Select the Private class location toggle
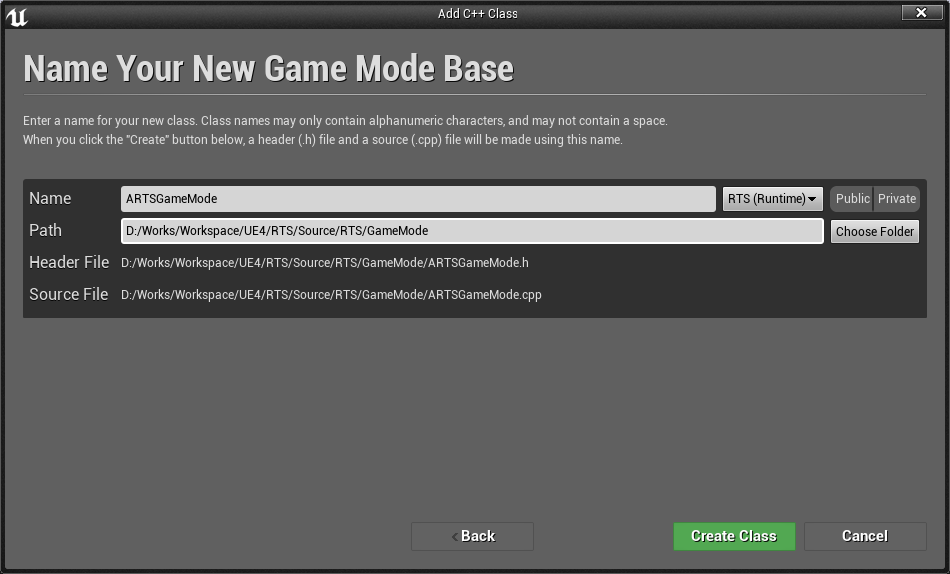The image size is (950, 574). tap(897, 199)
